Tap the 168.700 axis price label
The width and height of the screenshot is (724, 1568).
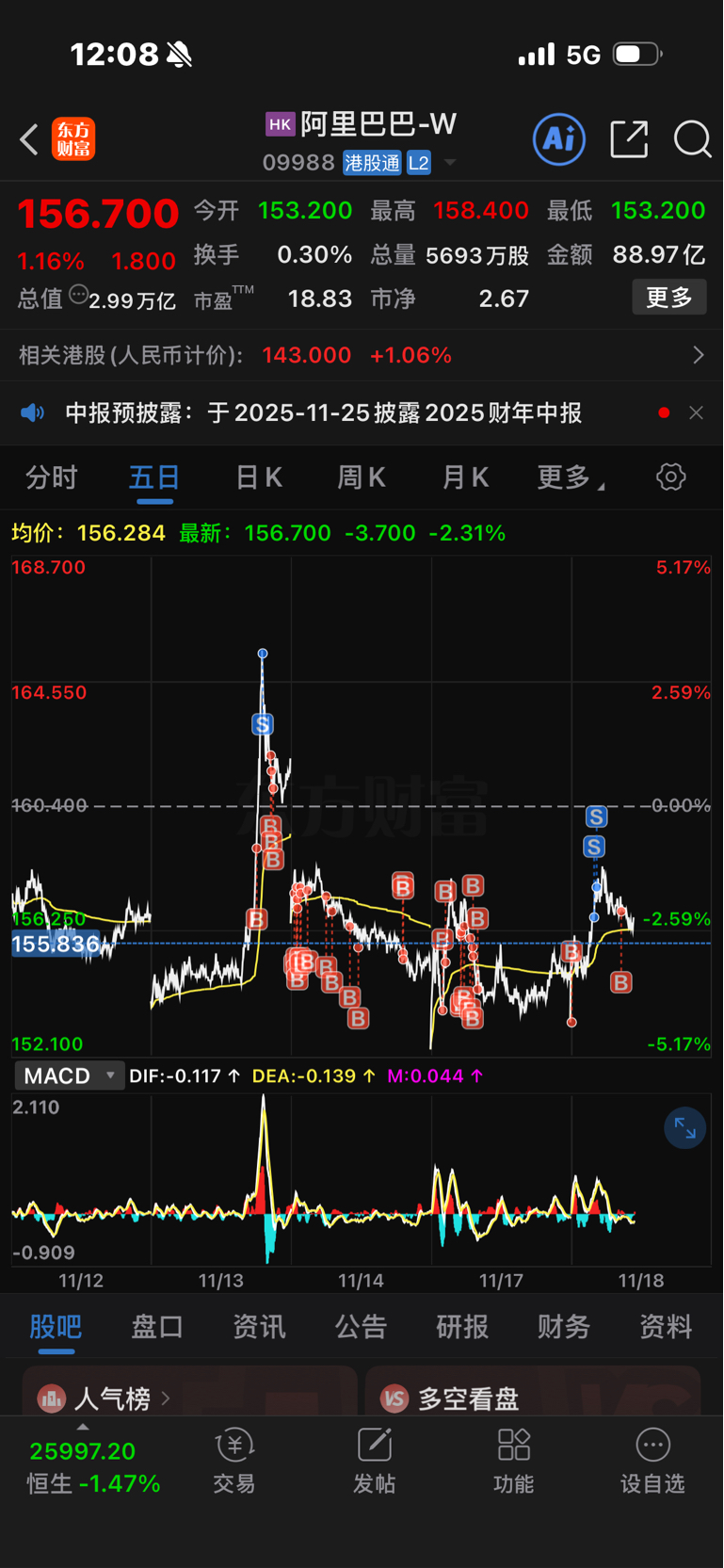coord(48,568)
